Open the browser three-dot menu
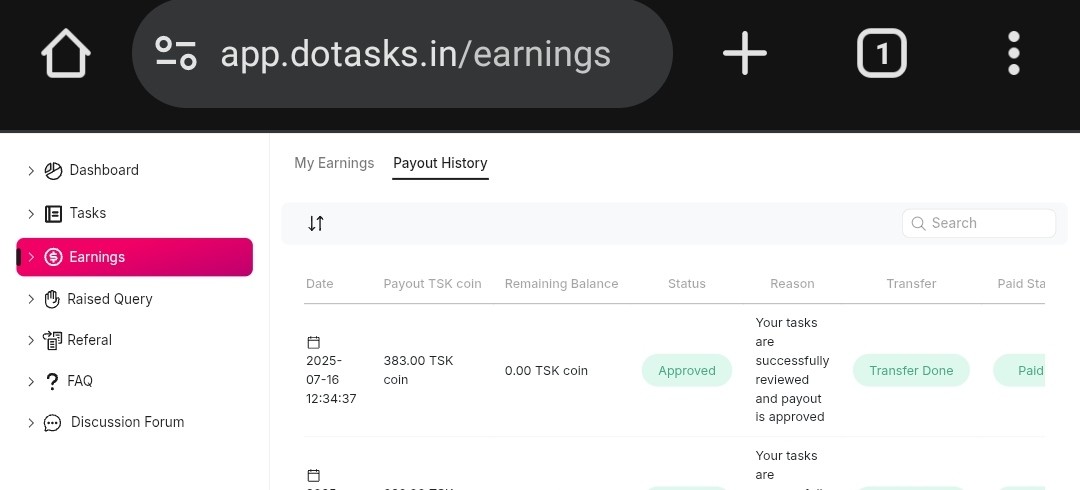The image size is (1080, 490). 1013,53
